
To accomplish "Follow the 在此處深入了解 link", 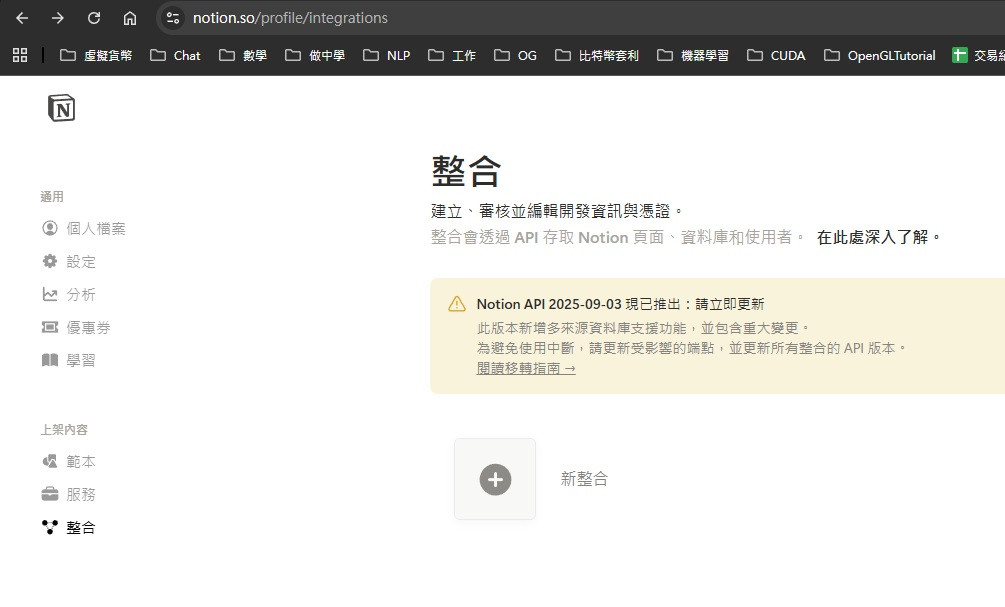I will pyautogui.click(x=878, y=237).
